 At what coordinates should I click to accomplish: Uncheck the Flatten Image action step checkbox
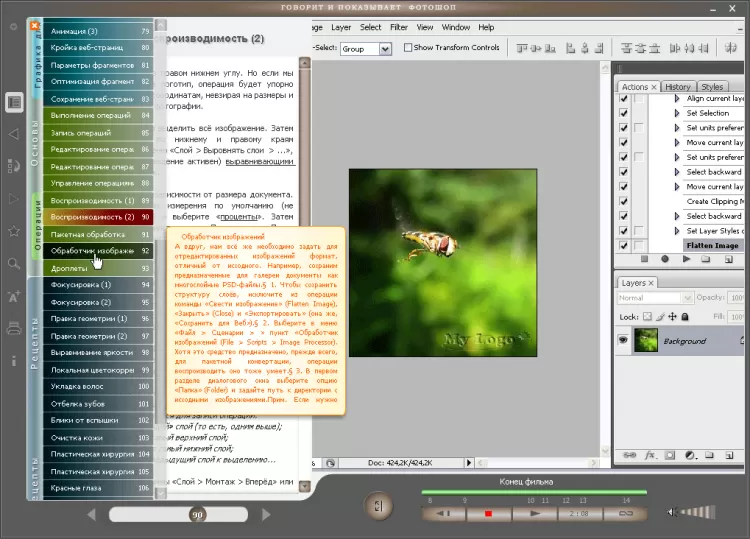(624, 245)
